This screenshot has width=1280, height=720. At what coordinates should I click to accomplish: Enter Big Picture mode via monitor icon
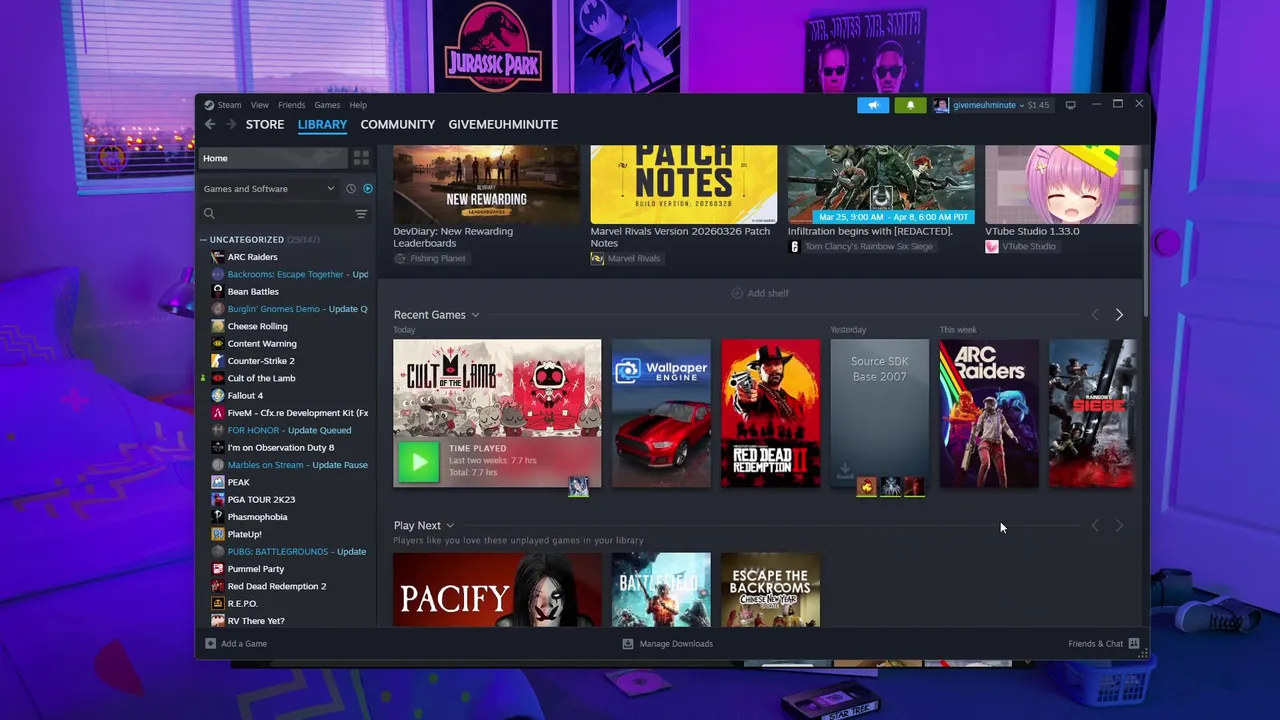(x=1070, y=105)
